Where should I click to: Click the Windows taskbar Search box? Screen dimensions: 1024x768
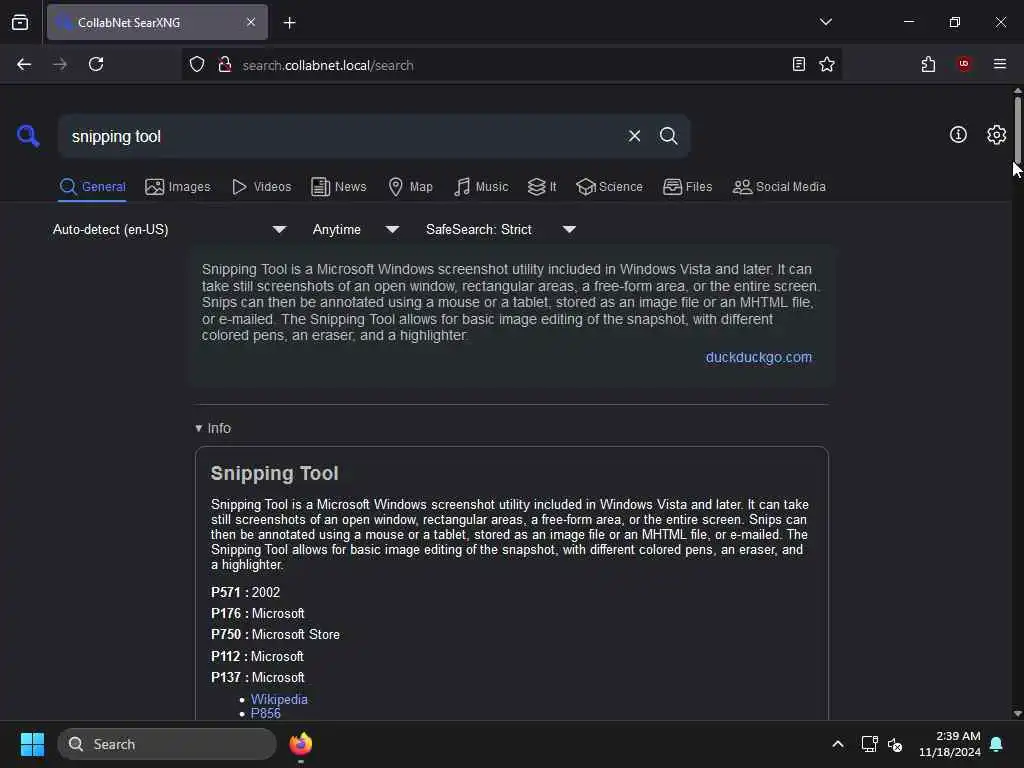click(x=167, y=744)
